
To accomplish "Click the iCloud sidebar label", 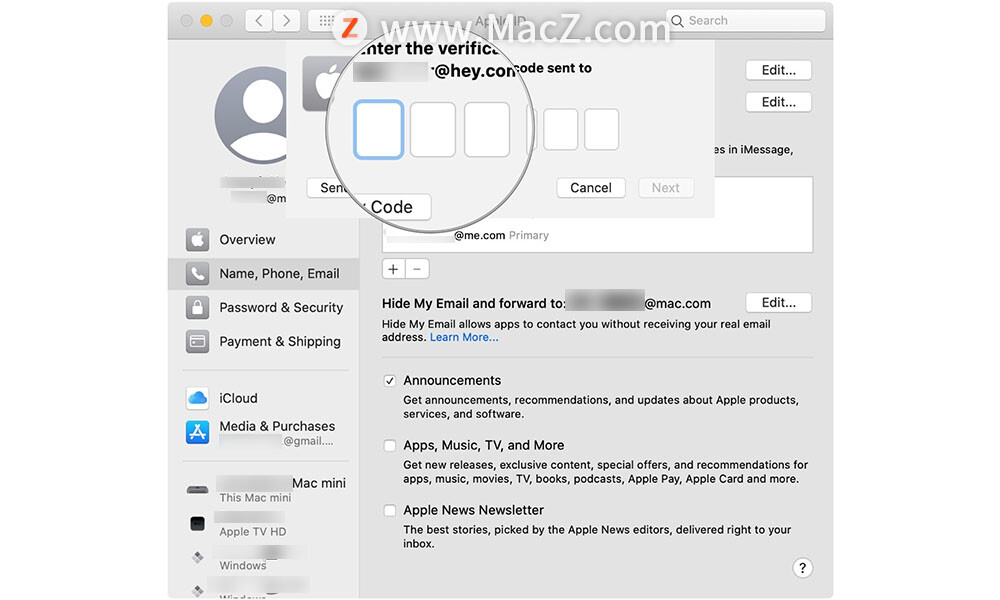I will 239,398.
